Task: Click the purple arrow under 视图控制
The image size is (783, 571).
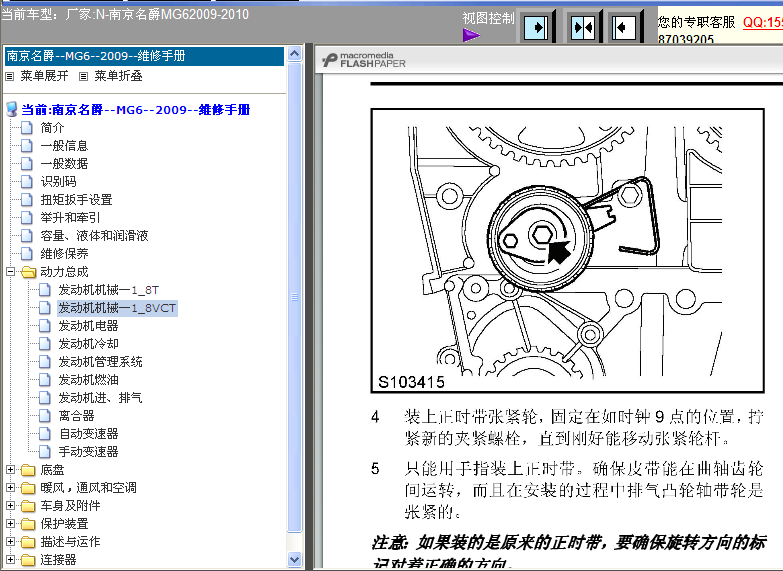Action: [472, 36]
